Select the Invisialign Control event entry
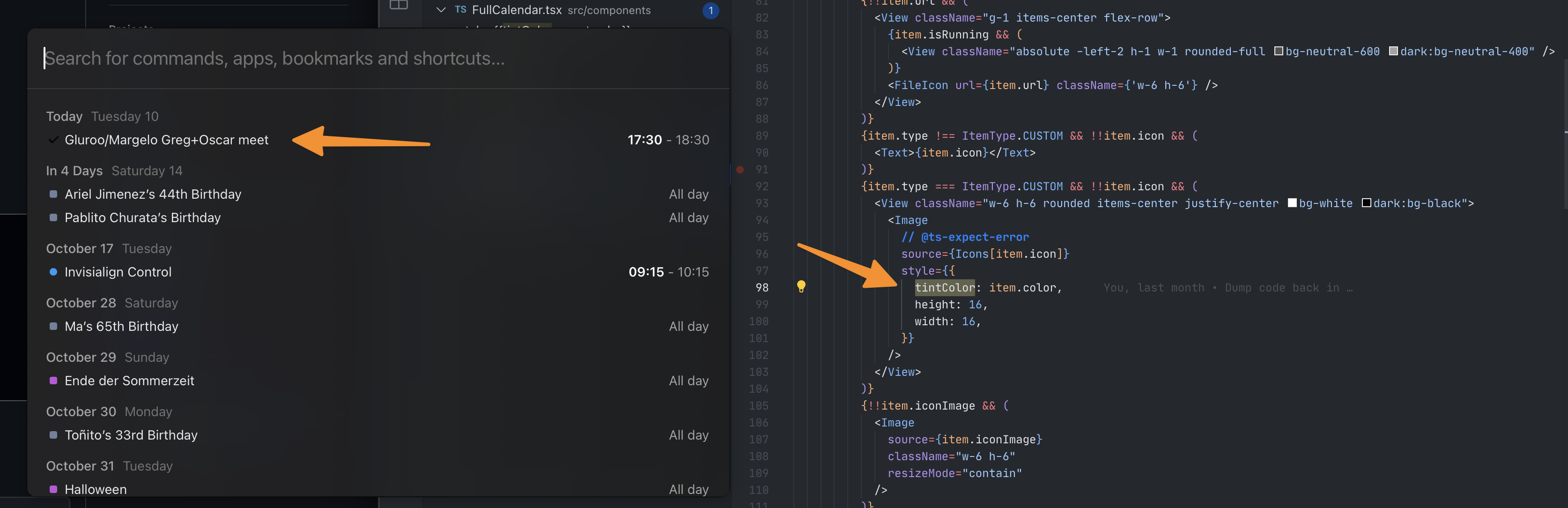Screen dimensions: 1568x508 [118, 272]
